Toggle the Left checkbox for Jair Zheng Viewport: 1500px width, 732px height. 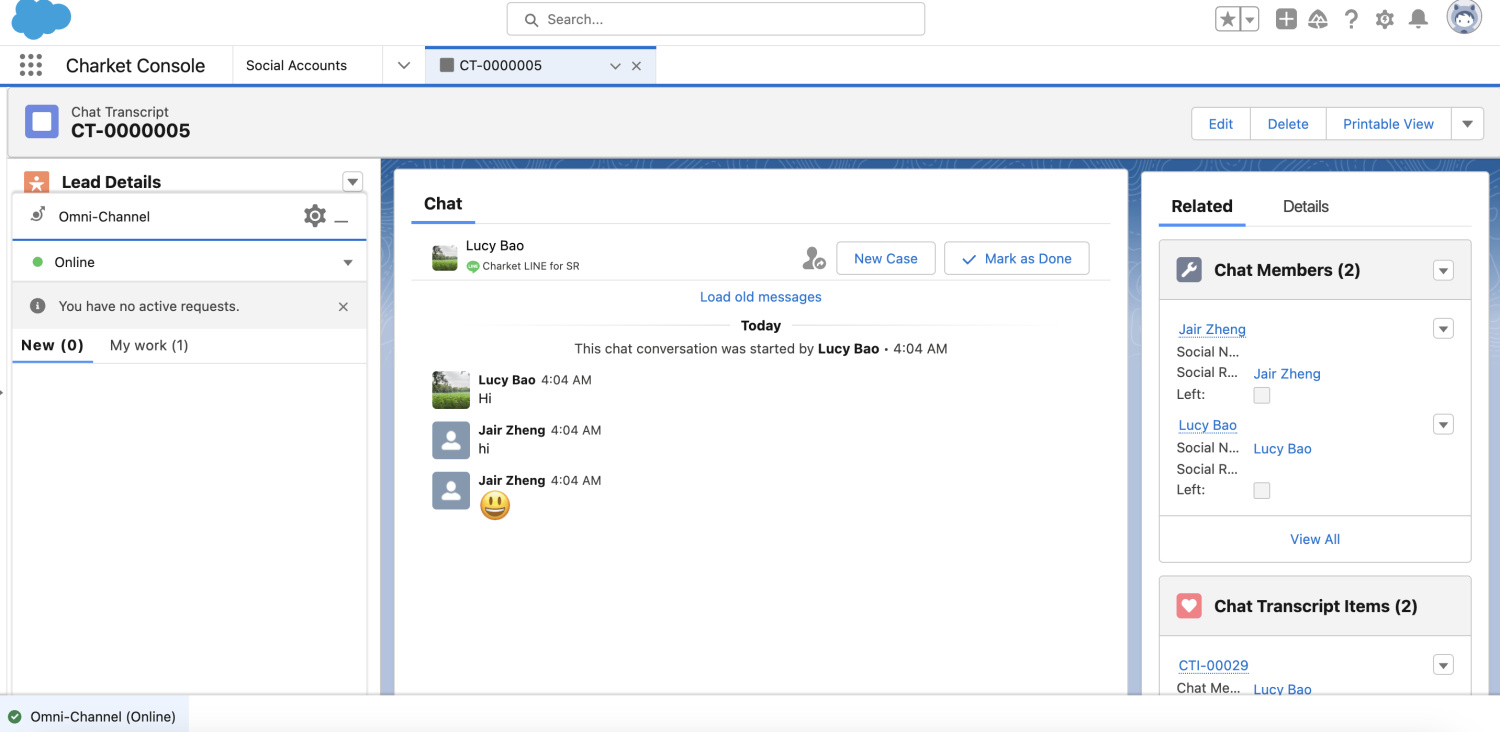pos(1262,395)
